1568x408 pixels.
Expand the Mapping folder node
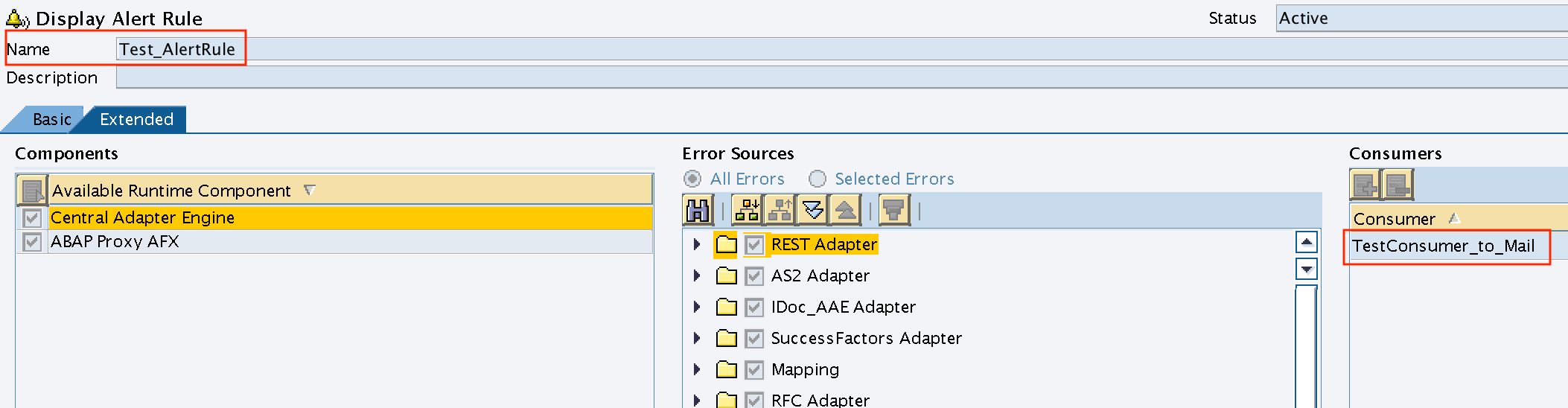pos(697,369)
